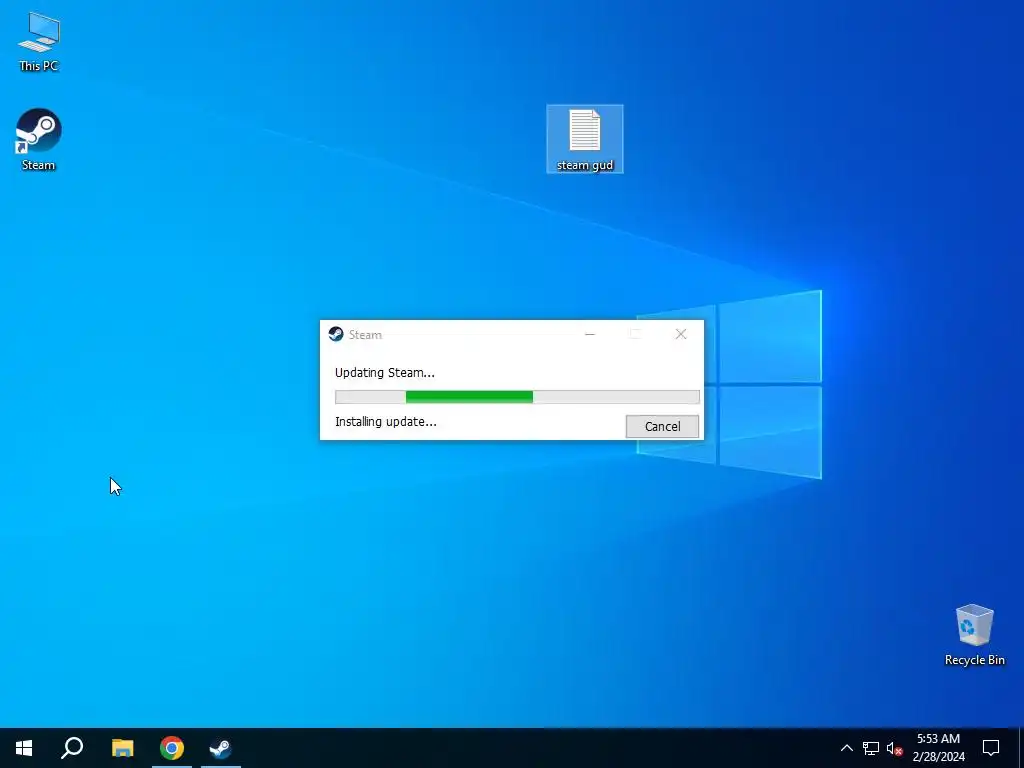Select the Recycle Bin icon
1024x768 pixels.
(974, 634)
